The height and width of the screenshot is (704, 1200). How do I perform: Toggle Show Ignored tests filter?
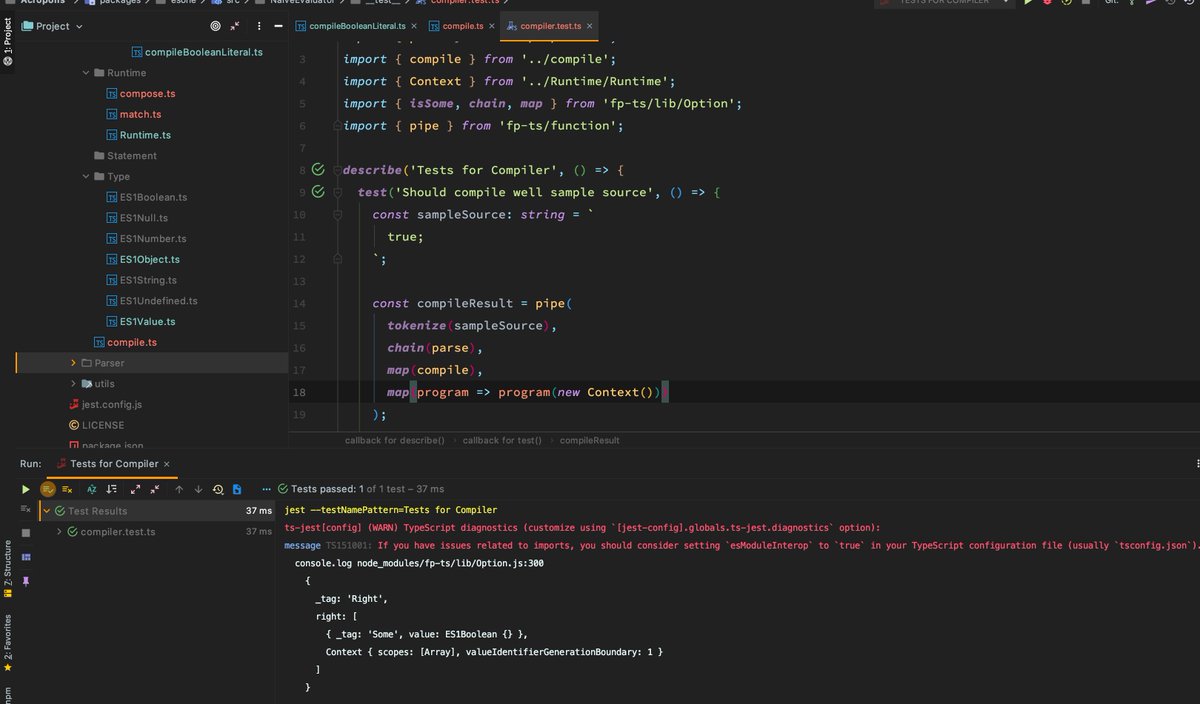pyautogui.click(x=67, y=489)
